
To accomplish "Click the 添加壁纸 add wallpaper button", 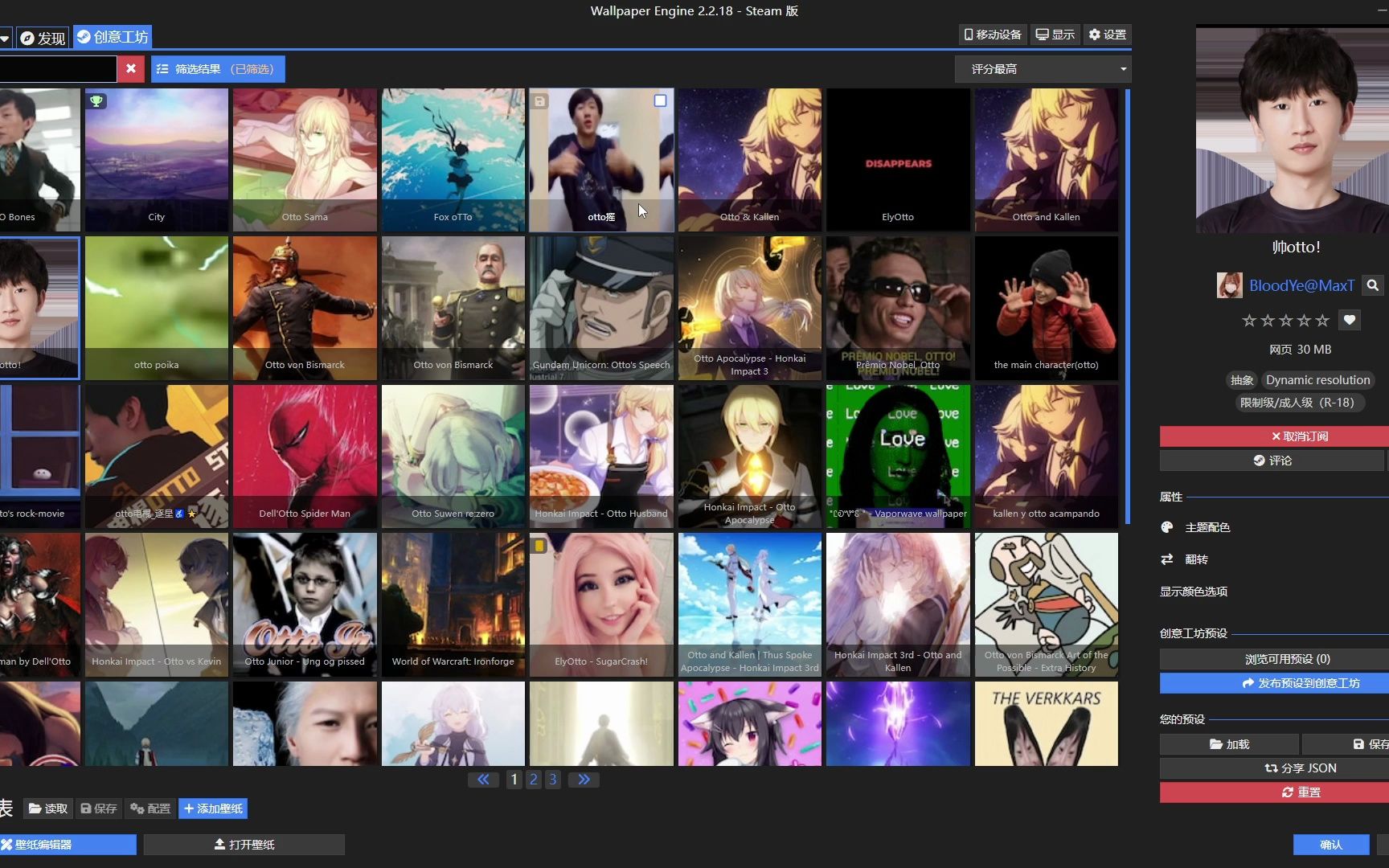I will [213, 809].
